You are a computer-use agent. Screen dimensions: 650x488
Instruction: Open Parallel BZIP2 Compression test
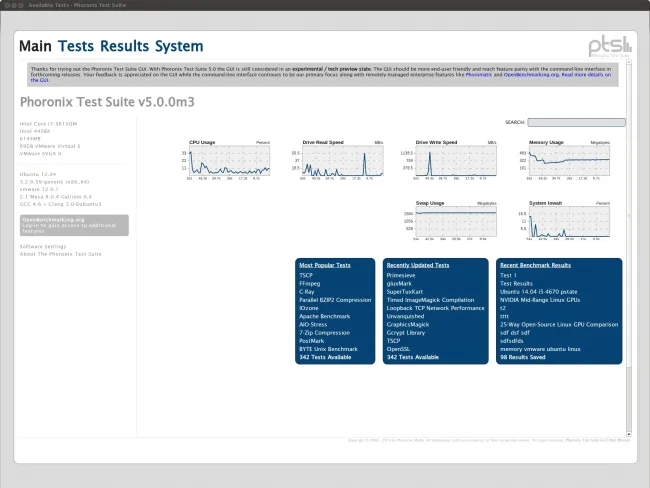tap(335, 300)
